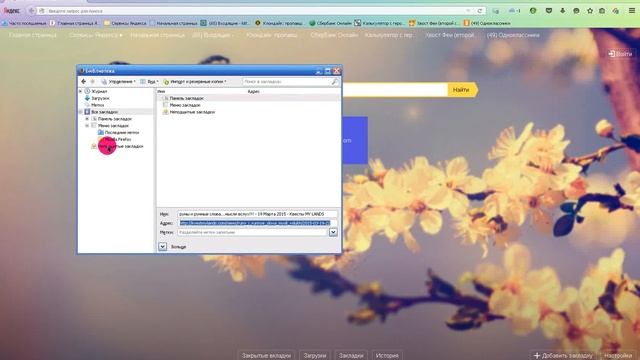The image size is (640, 360).
Task: Click the Последние метки folder icon in the tree
Action: pos(100,132)
